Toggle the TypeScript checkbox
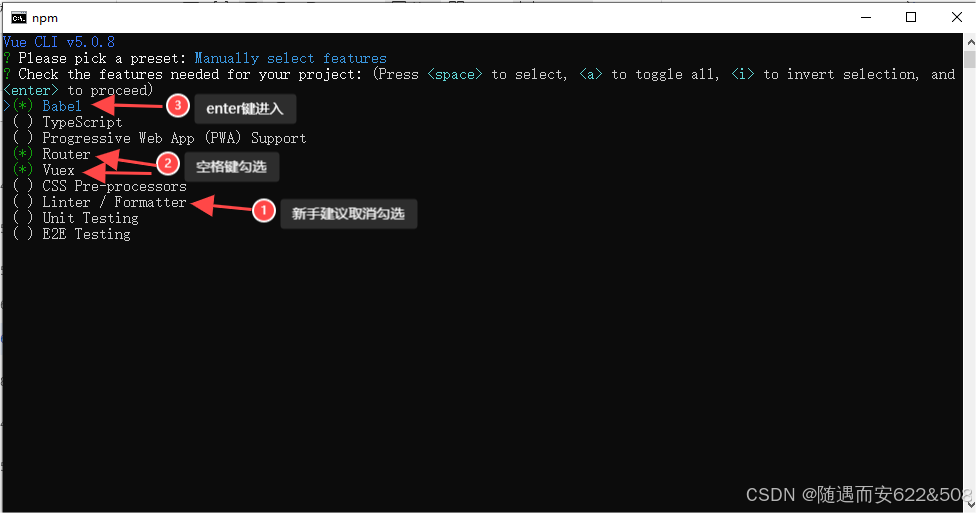 [23, 122]
